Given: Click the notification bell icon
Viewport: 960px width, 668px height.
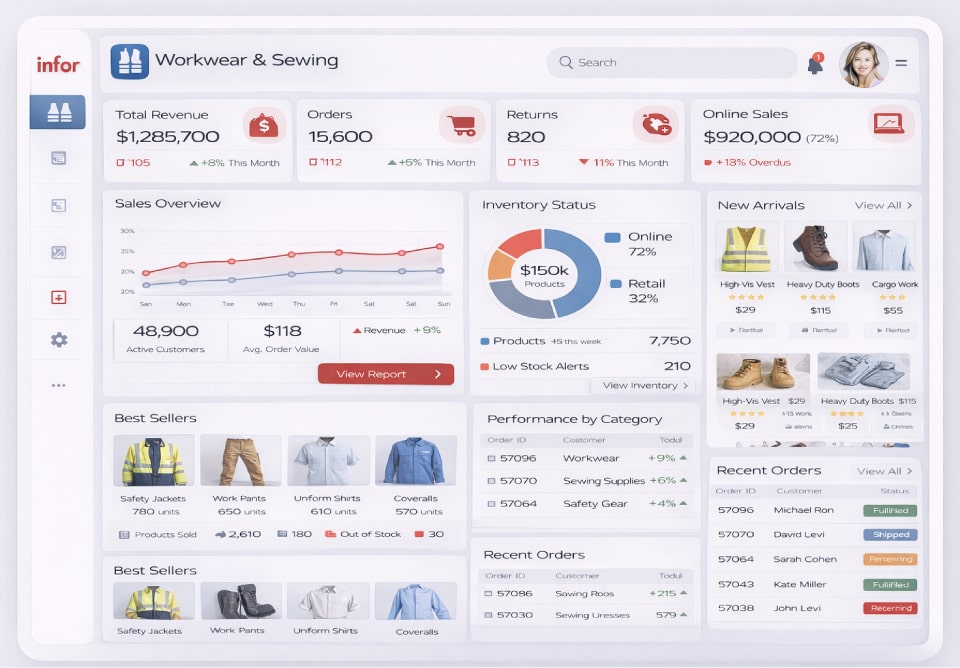Looking at the screenshot, I should point(815,65).
